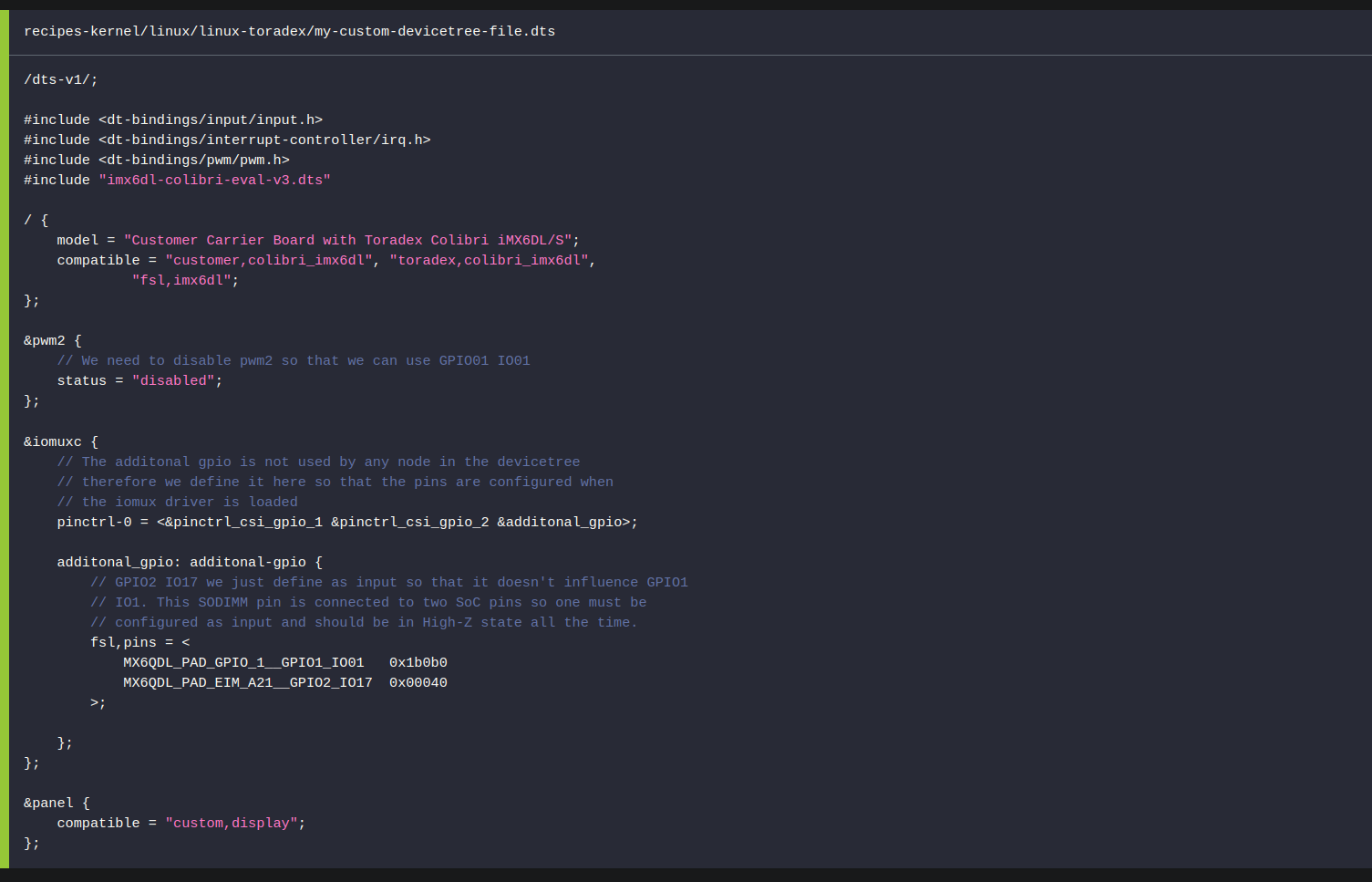Click the &pwm2 node line

(x=53, y=341)
